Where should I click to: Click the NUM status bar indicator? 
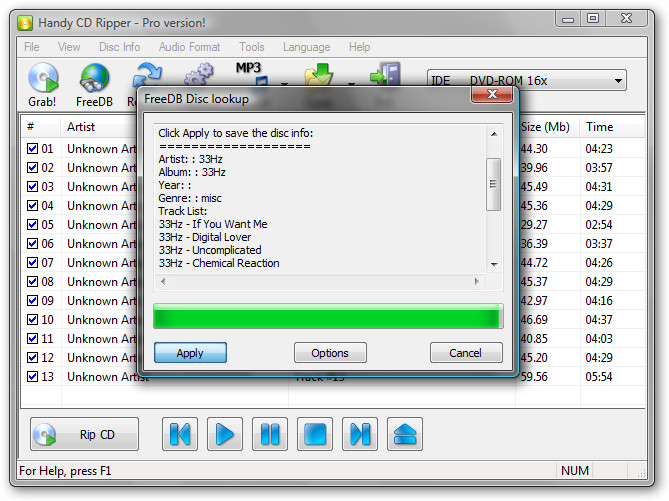tap(575, 471)
